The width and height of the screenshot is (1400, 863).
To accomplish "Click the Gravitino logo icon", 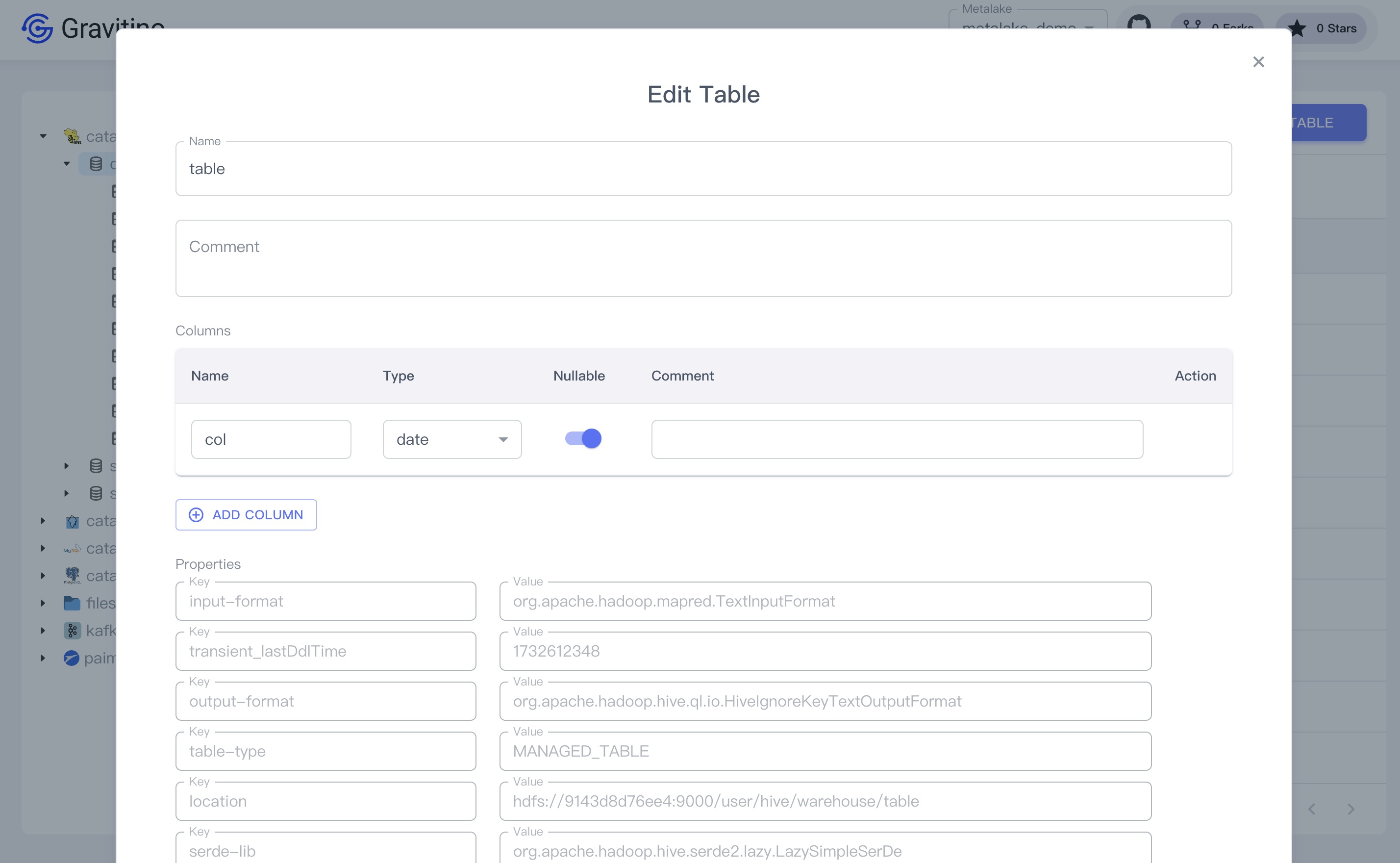I will [37, 28].
